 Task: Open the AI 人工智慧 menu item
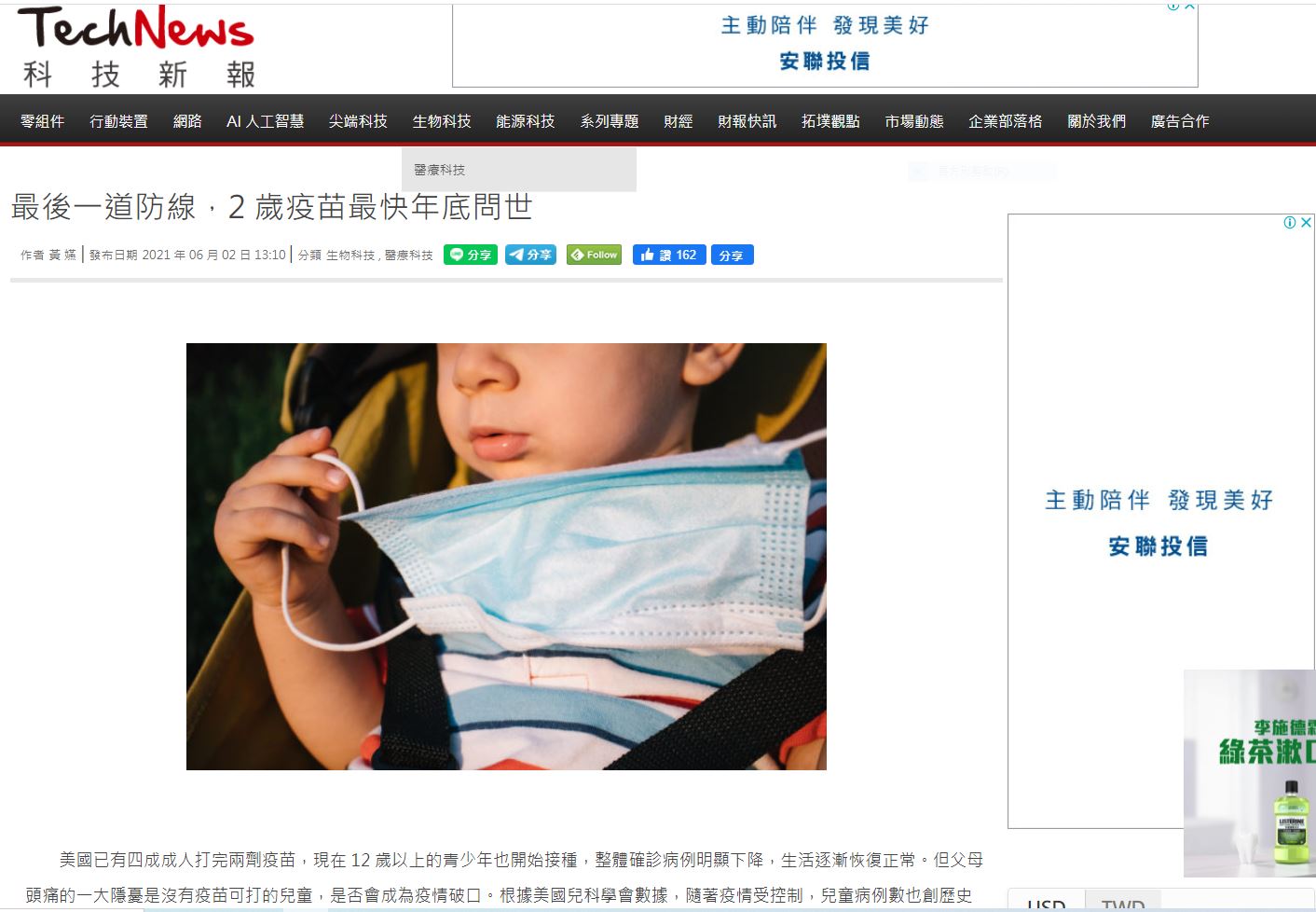tap(266, 121)
